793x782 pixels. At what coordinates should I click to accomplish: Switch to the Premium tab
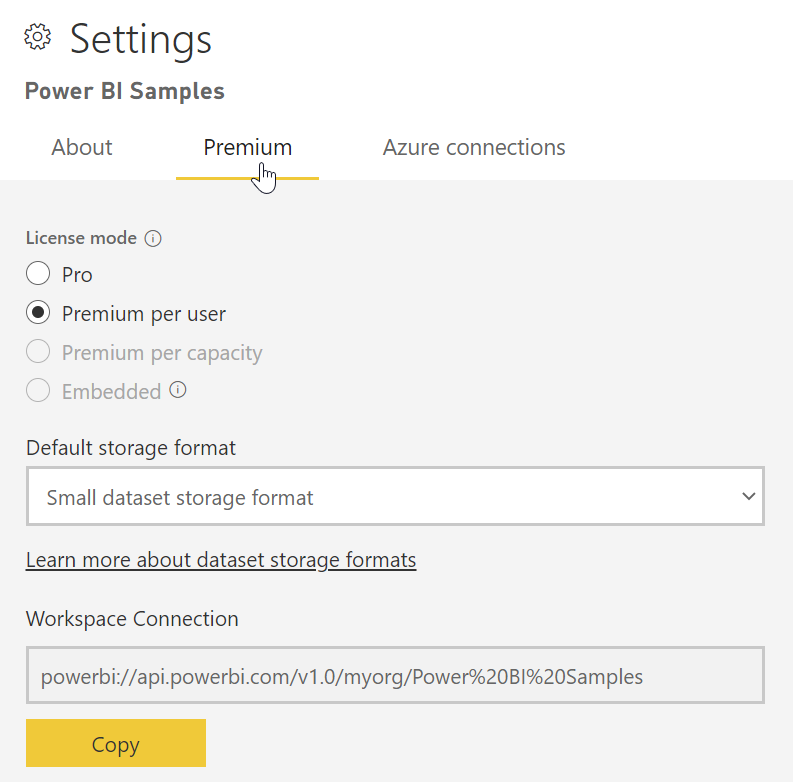click(x=247, y=148)
